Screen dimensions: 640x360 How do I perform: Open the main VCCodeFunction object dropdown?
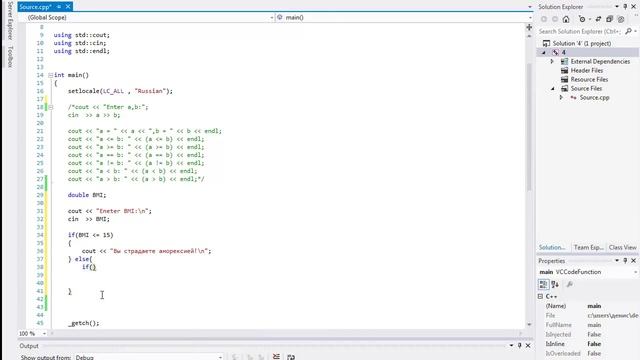tap(636, 272)
